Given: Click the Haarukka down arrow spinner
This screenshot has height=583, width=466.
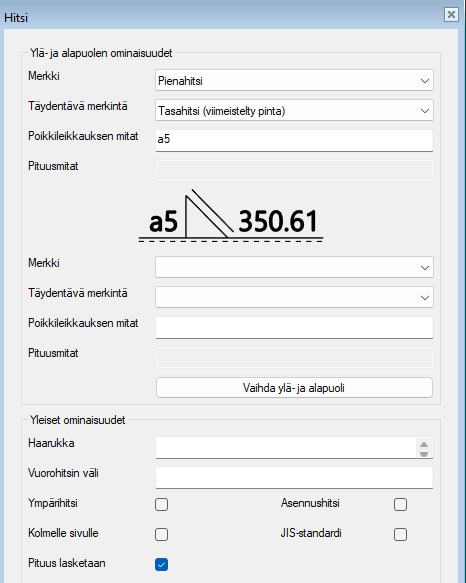Looking at the screenshot, I should point(424,454).
